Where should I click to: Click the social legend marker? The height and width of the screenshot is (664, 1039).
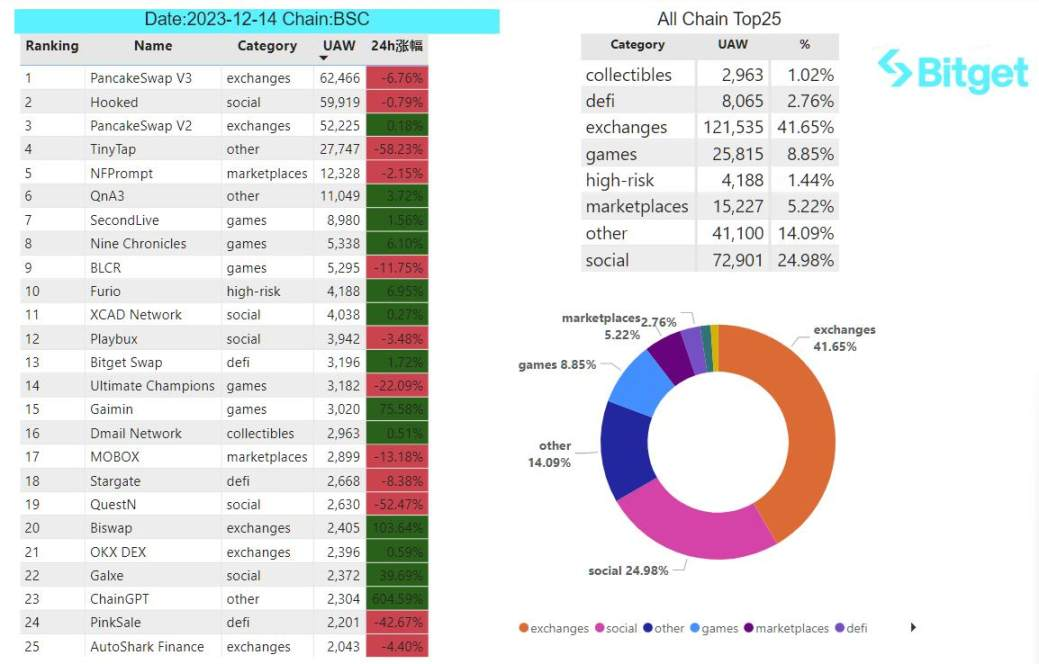pyautogui.click(x=600, y=628)
